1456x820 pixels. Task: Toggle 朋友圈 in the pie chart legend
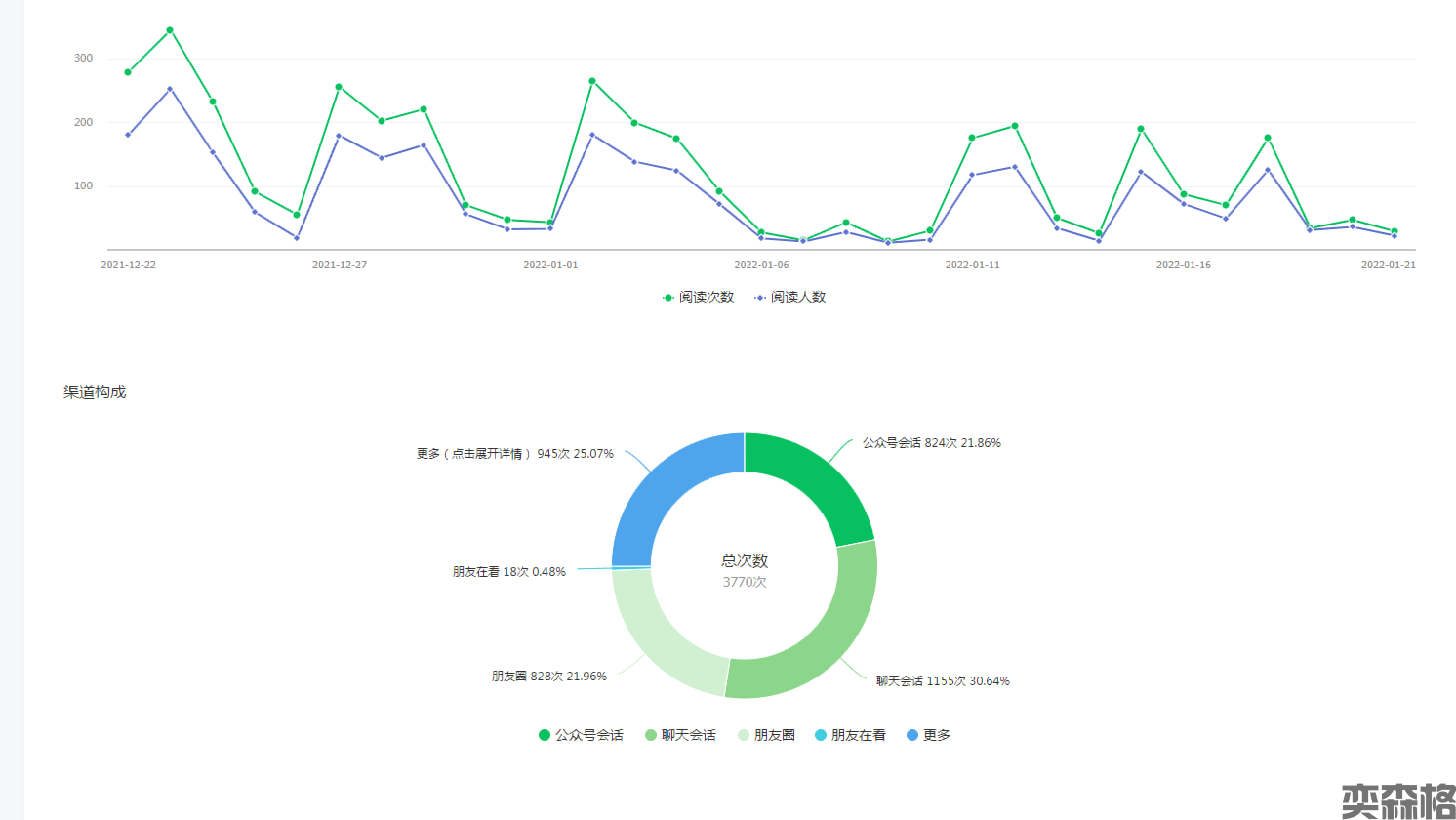[766, 735]
